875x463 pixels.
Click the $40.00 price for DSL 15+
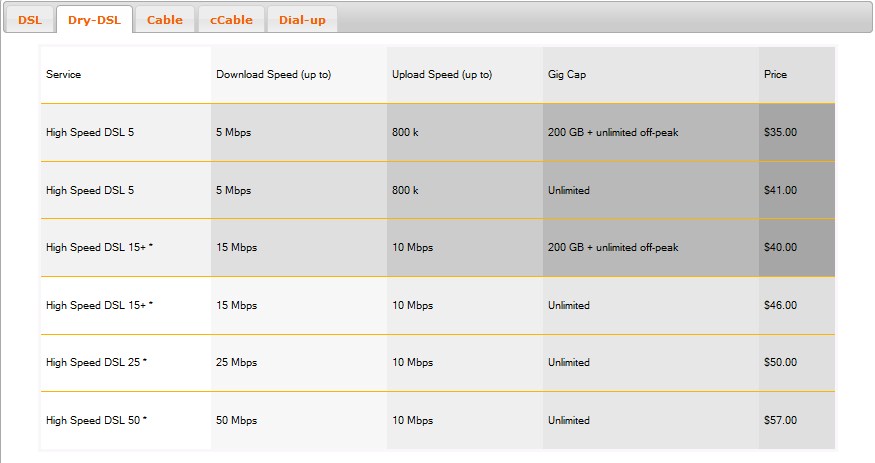click(780, 247)
